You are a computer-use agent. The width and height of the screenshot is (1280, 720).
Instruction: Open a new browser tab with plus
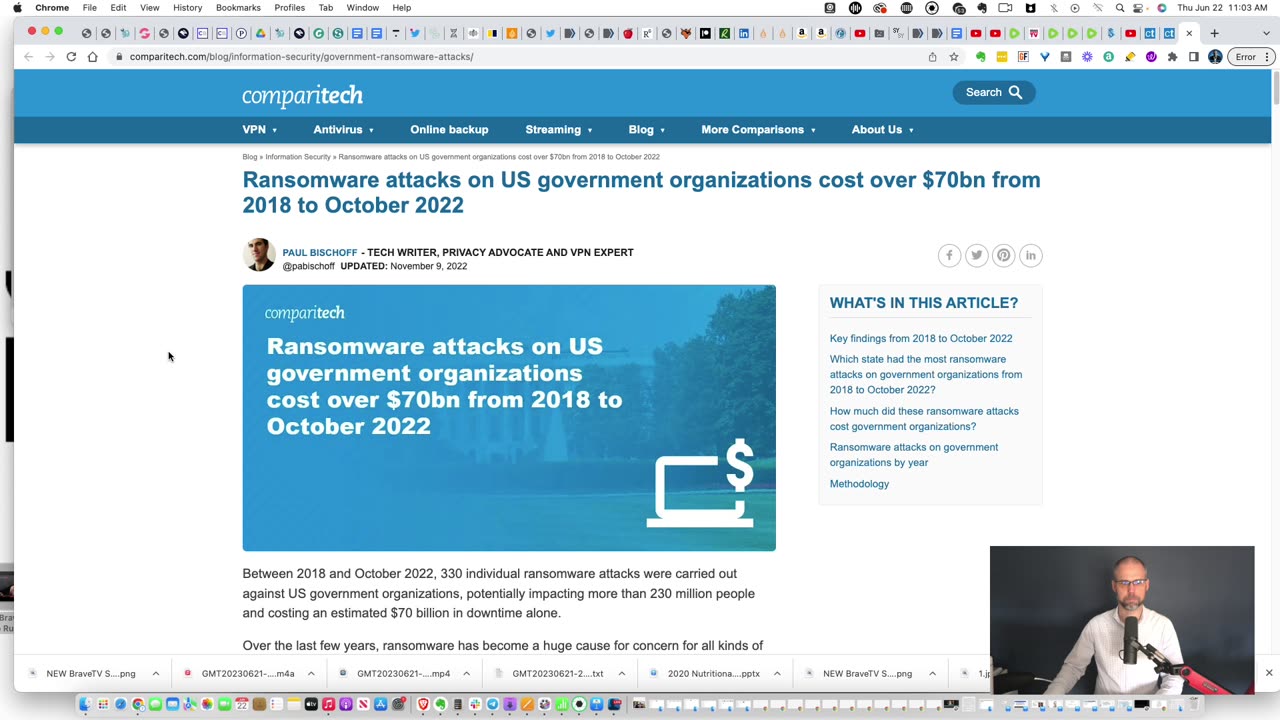pos(1214,33)
